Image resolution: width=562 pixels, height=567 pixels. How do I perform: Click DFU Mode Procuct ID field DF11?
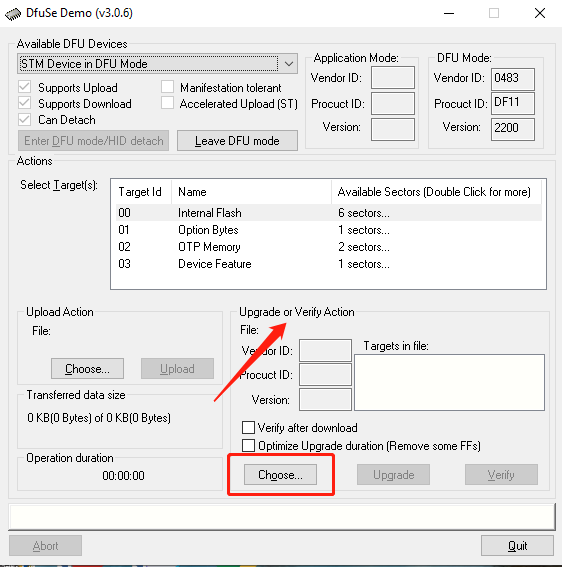point(513,103)
